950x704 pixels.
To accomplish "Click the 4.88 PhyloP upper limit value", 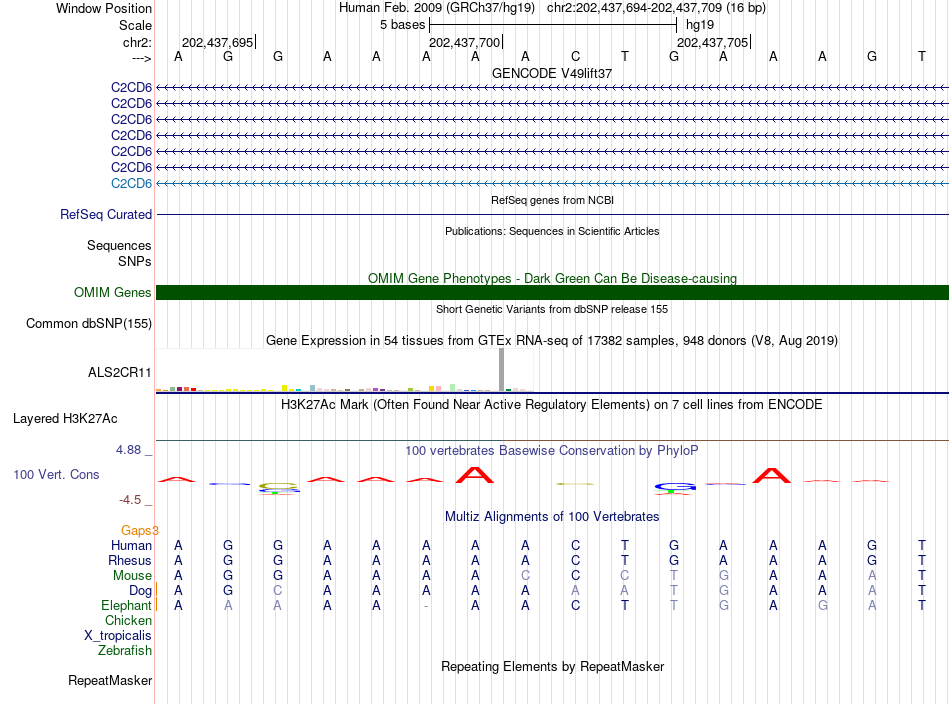I will [128, 450].
